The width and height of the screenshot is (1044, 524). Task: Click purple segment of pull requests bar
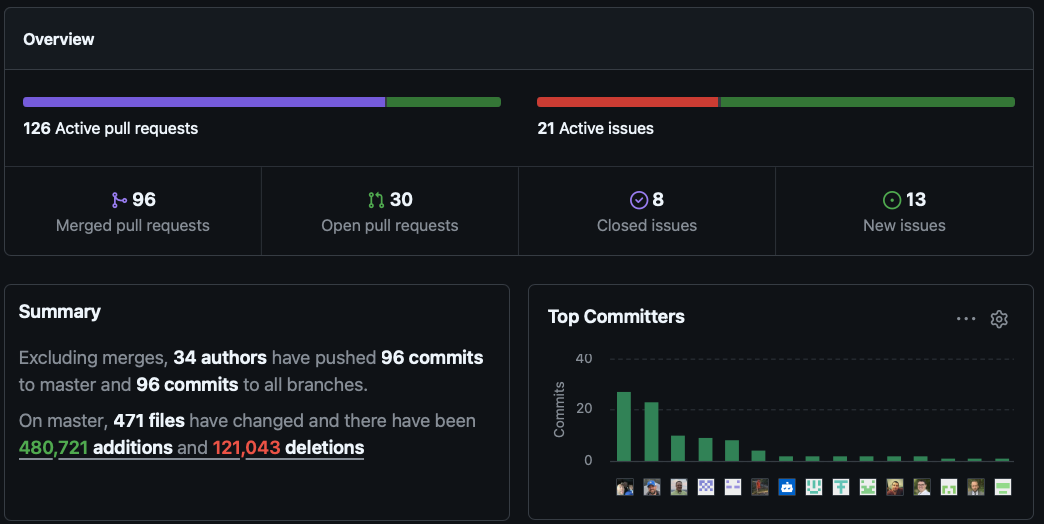pyautogui.click(x=204, y=102)
